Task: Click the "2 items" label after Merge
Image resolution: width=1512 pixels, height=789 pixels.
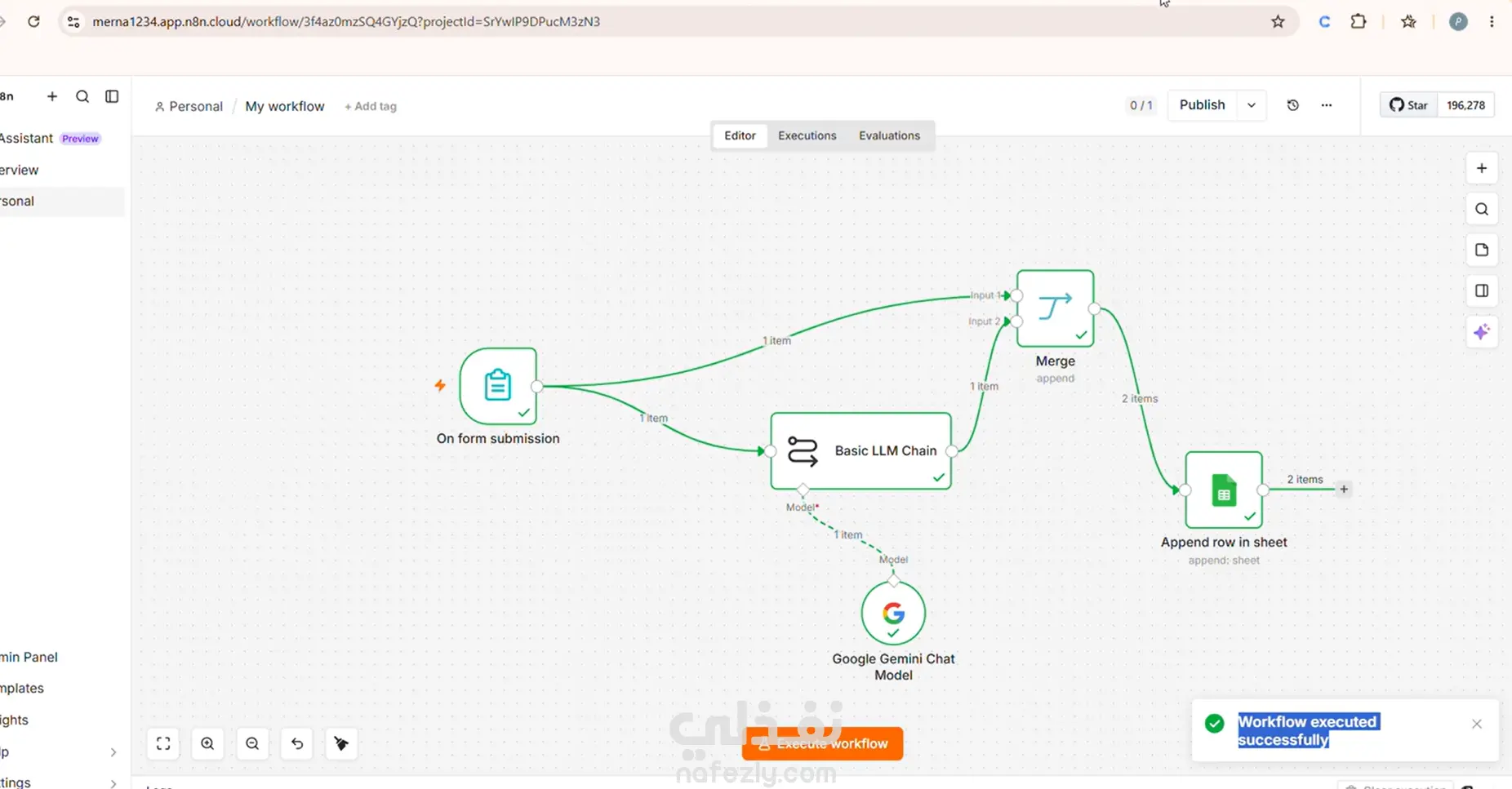Action: [1140, 399]
